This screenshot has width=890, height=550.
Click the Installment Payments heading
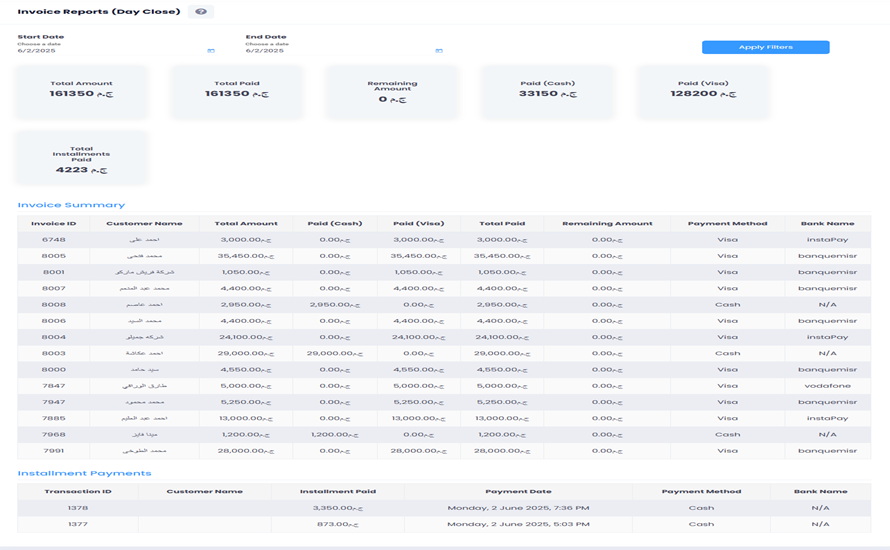(84, 473)
